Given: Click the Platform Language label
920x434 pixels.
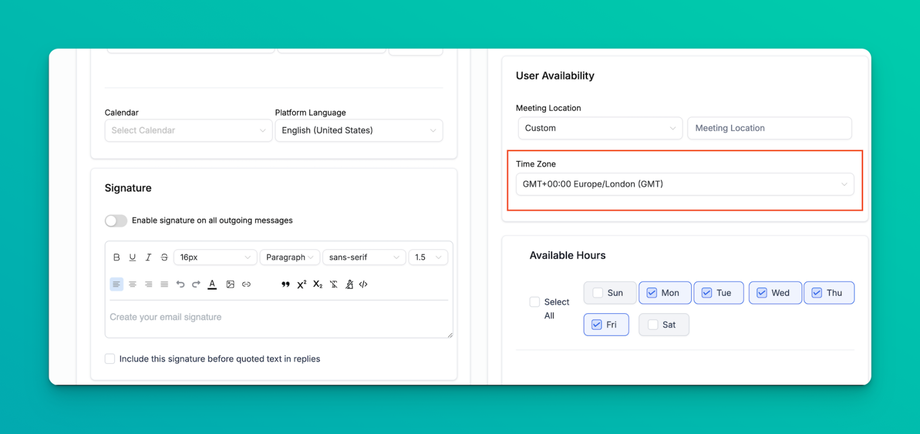Looking at the screenshot, I should pyautogui.click(x=310, y=112).
